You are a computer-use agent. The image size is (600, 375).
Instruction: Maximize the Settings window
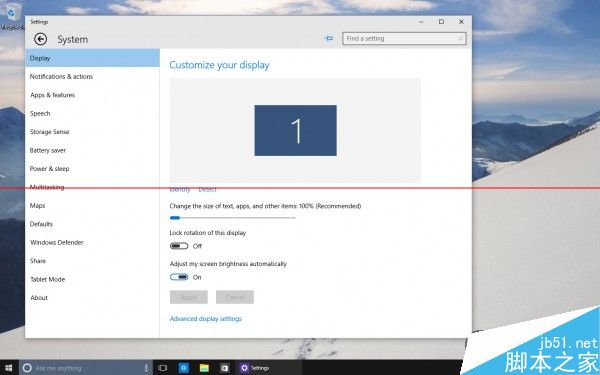[x=441, y=22]
